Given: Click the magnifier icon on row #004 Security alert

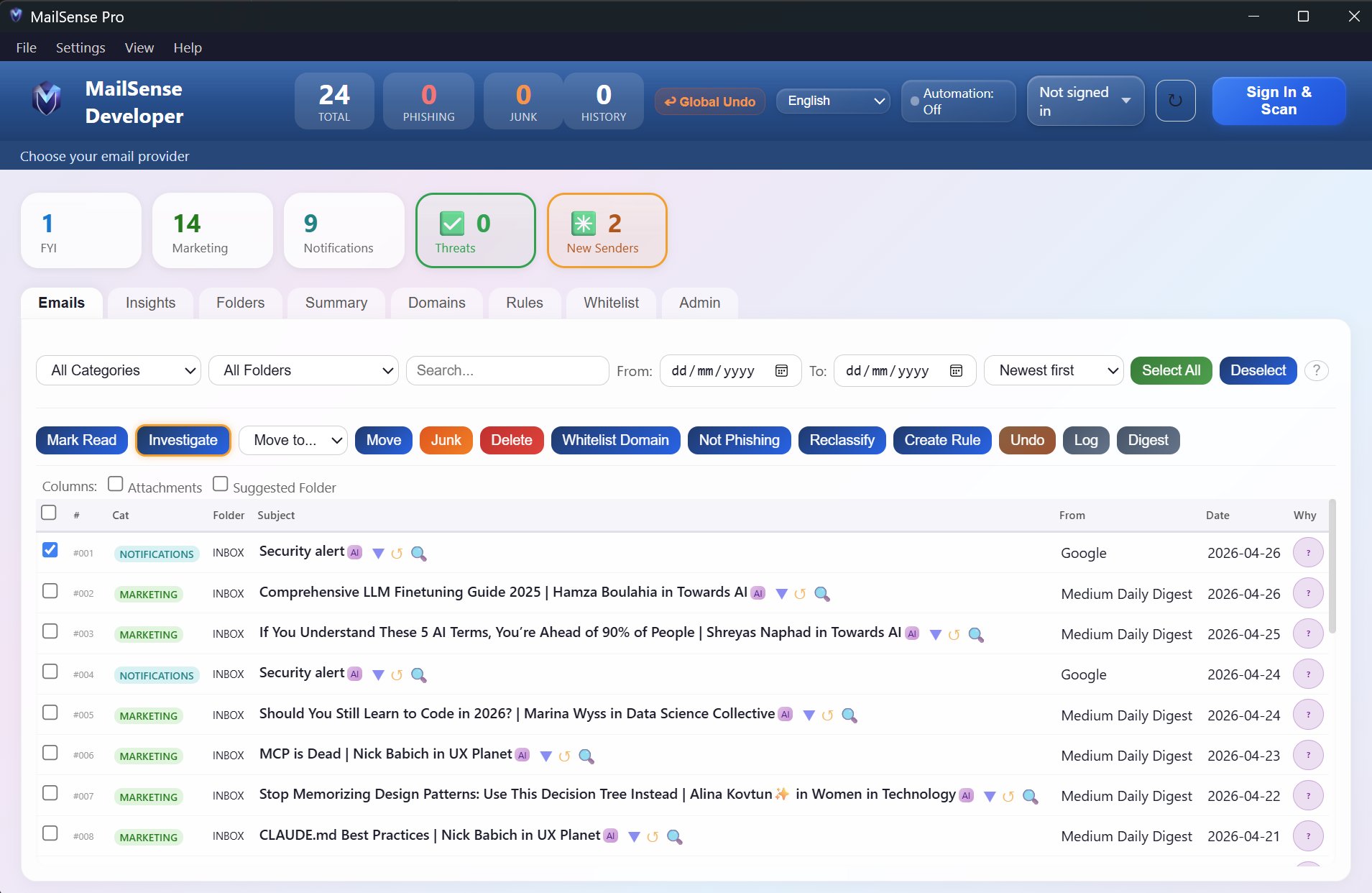Looking at the screenshot, I should coord(418,675).
